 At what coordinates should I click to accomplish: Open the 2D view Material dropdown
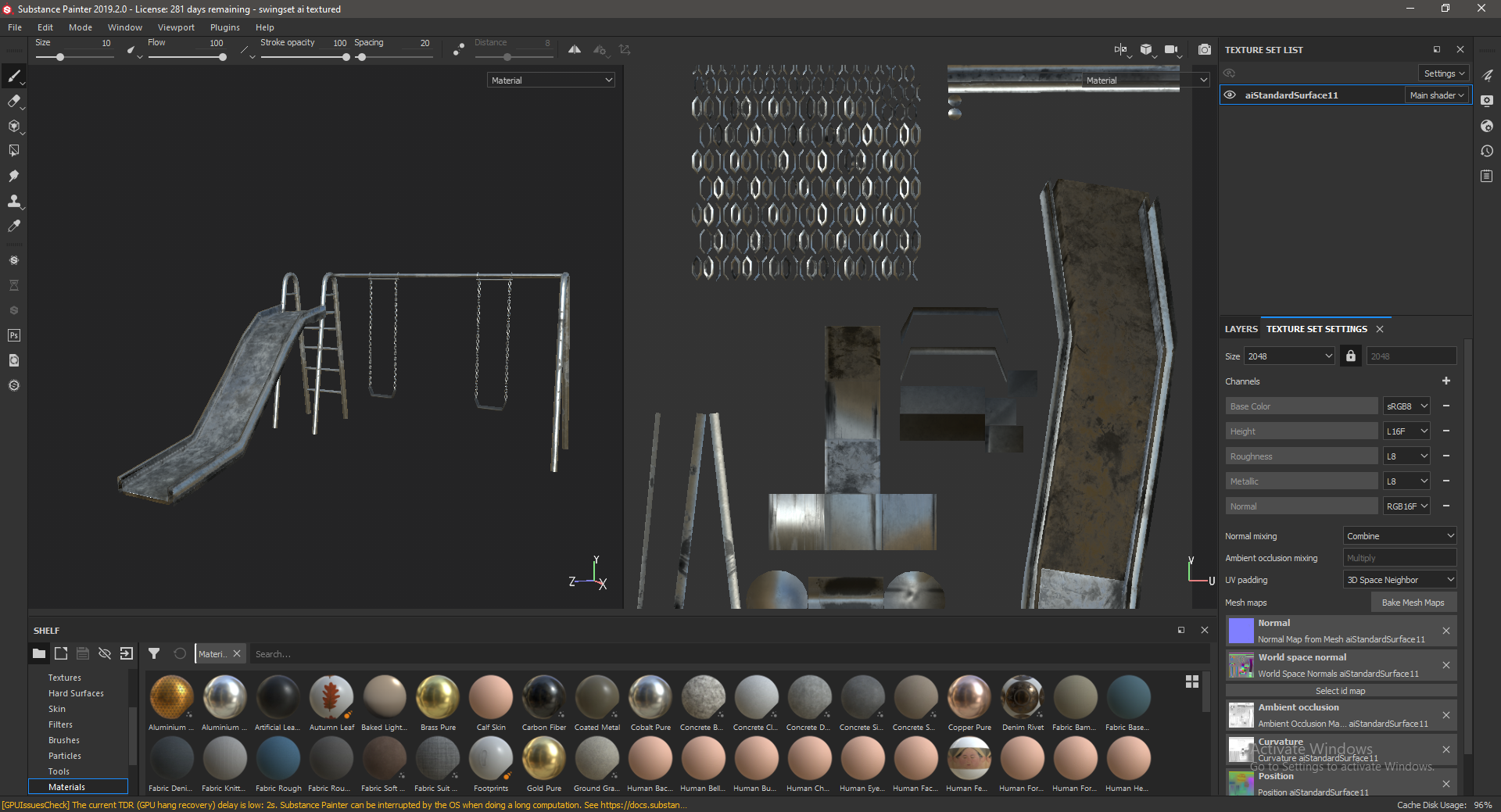tap(1147, 80)
